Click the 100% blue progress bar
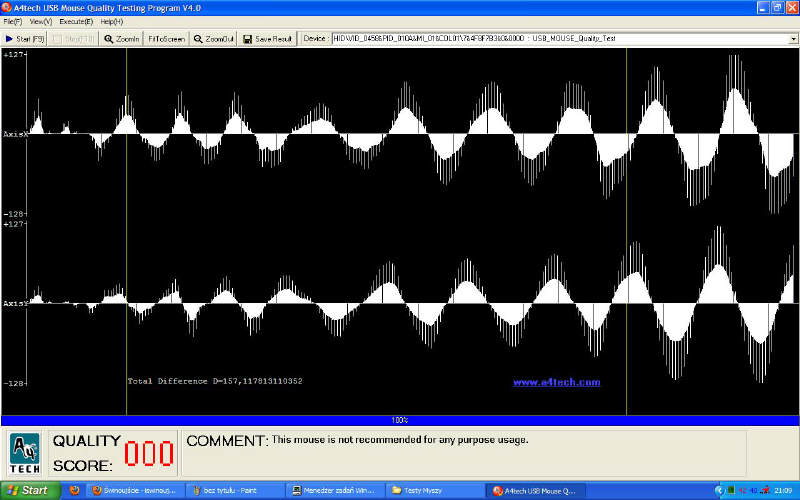 pyautogui.click(x=400, y=420)
